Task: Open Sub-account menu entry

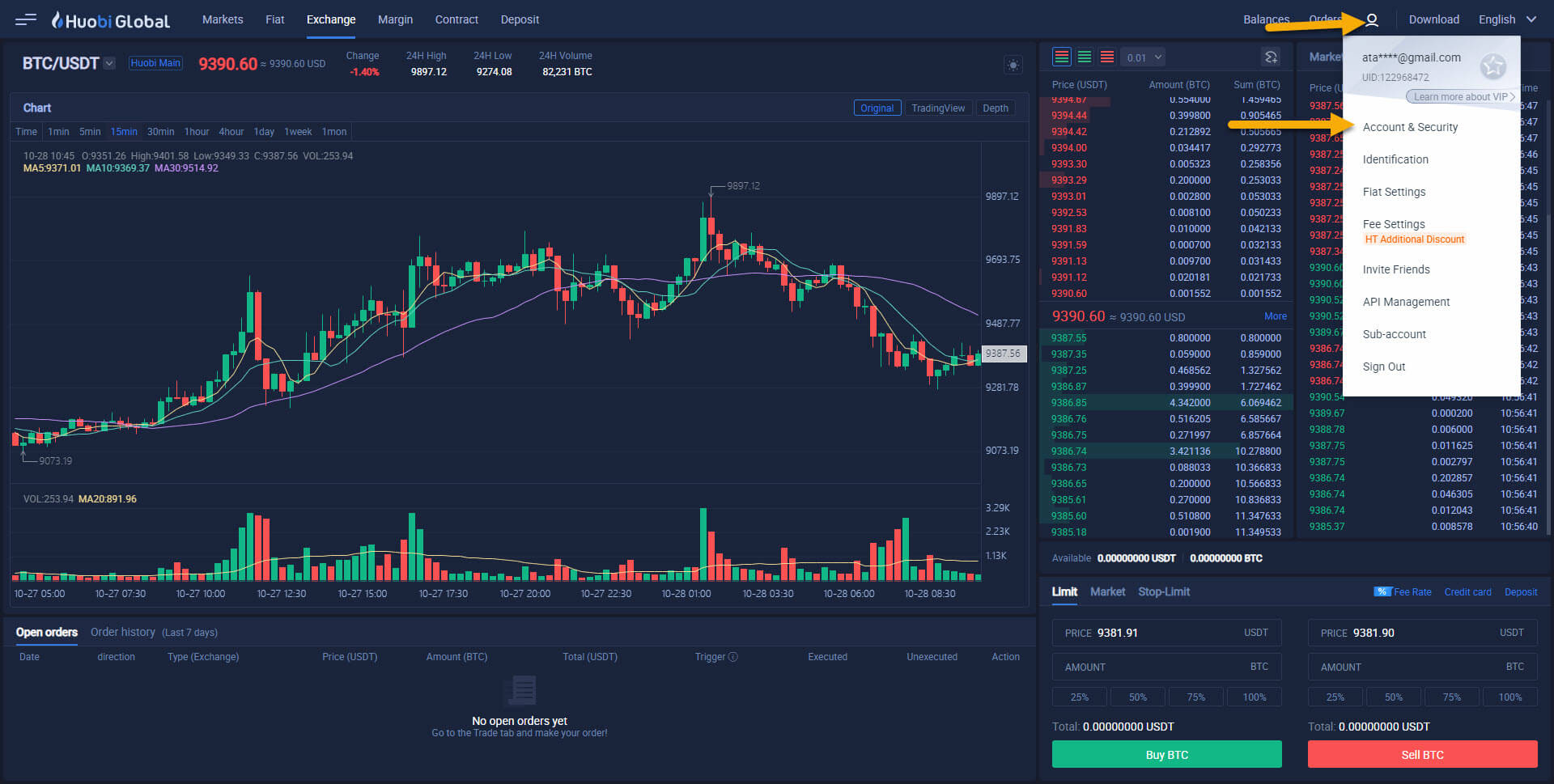Action: coord(1394,334)
